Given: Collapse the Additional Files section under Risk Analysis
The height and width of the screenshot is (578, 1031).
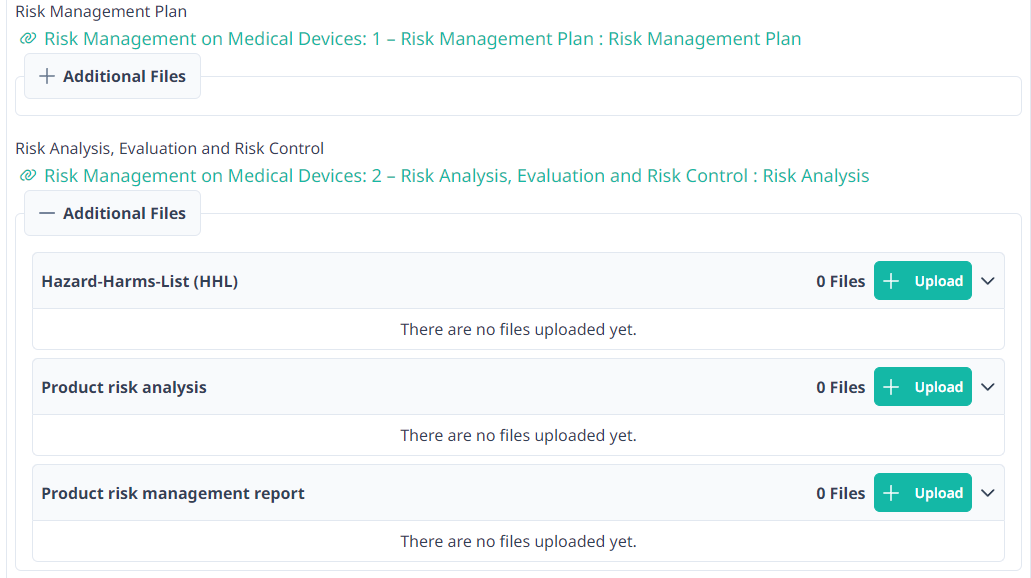Looking at the screenshot, I should pos(112,213).
